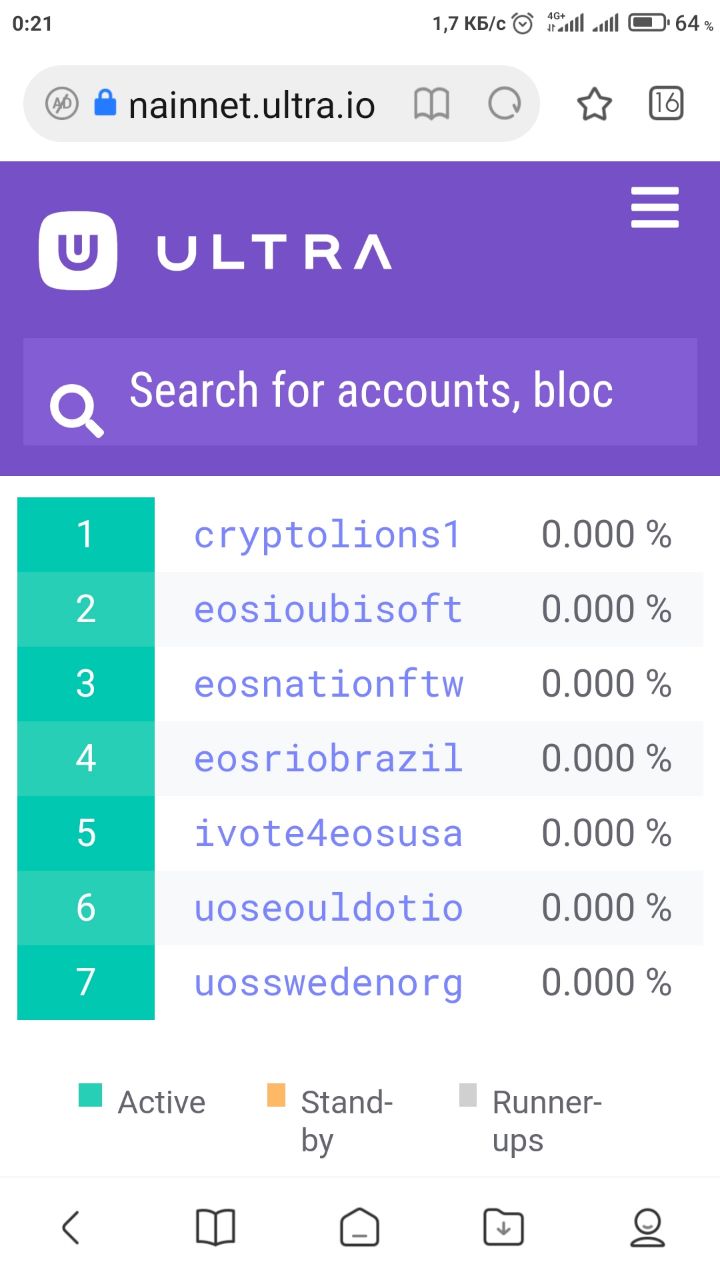This screenshot has height=1280, width=720.
Task: Open bookmarks from bottom bar book icon
Action: tap(215, 1227)
